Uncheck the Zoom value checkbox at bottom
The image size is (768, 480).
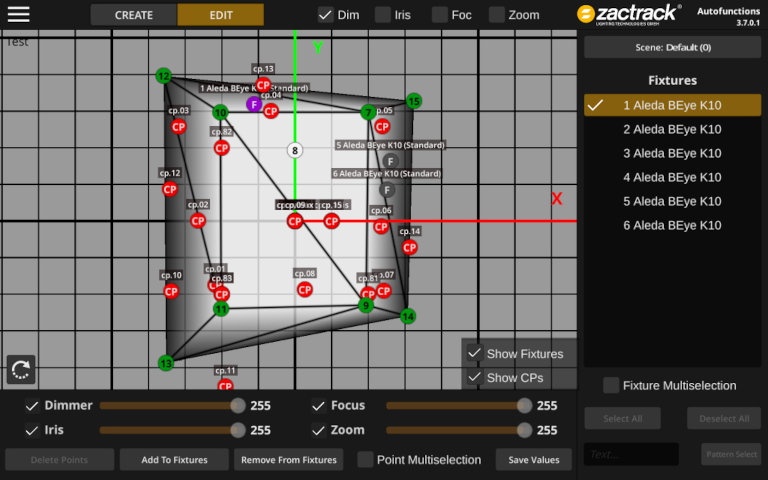[x=318, y=430]
